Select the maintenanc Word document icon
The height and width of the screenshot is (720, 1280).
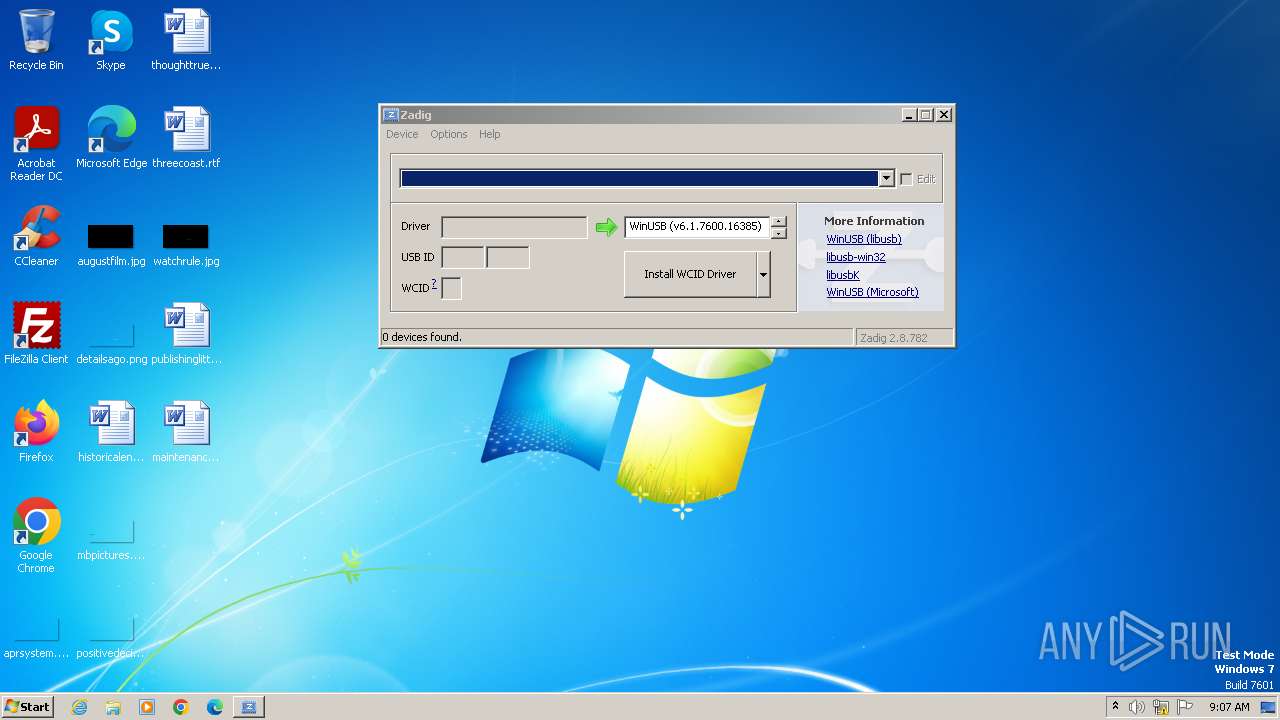186,432
